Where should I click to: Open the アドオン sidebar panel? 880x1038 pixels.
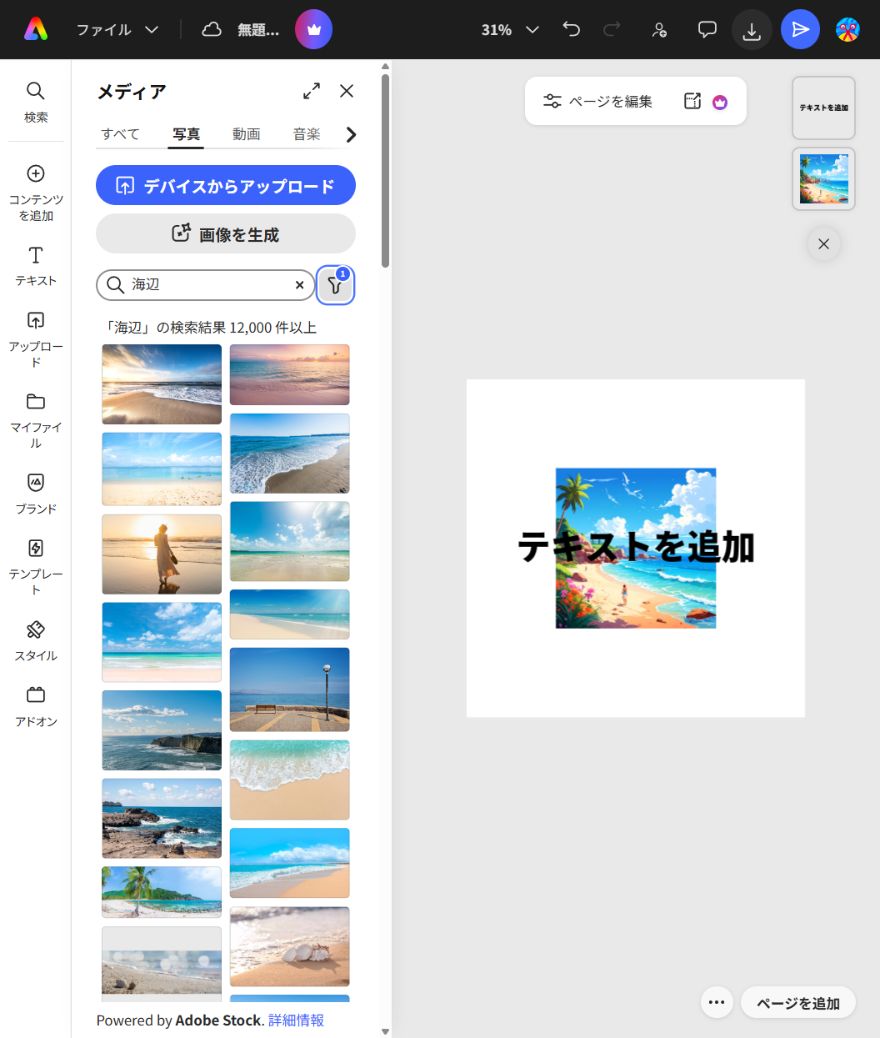pos(36,706)
